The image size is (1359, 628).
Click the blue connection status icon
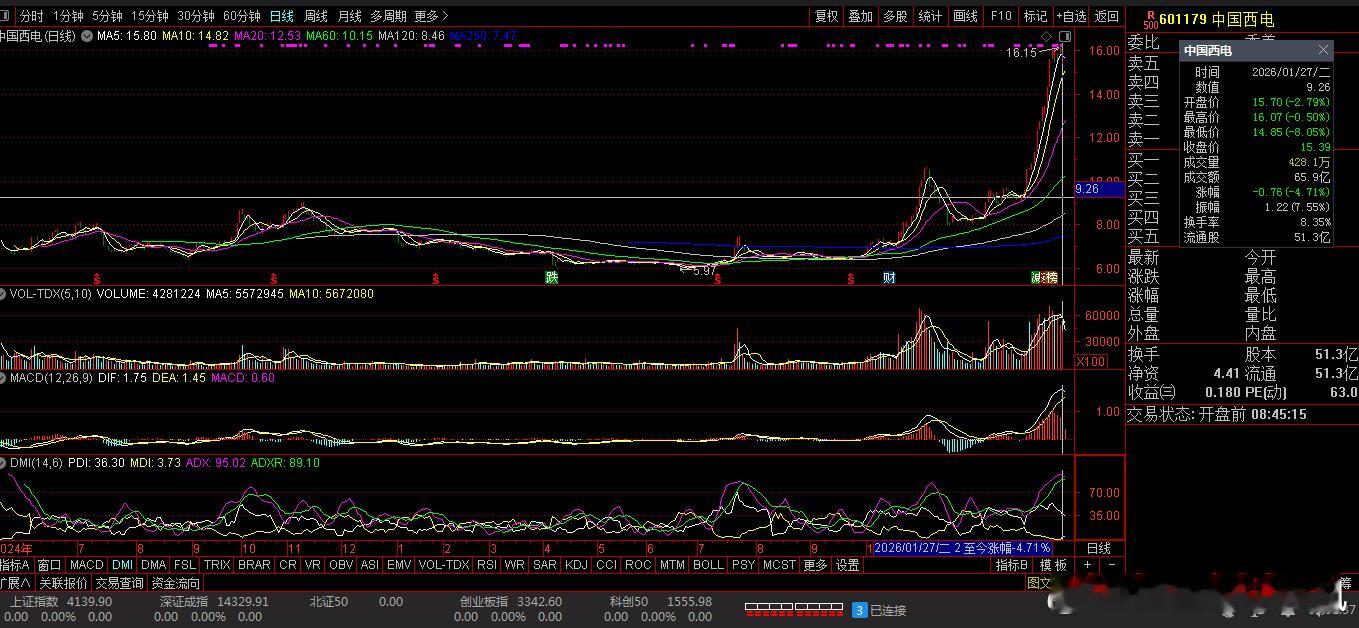coord(858,610)
